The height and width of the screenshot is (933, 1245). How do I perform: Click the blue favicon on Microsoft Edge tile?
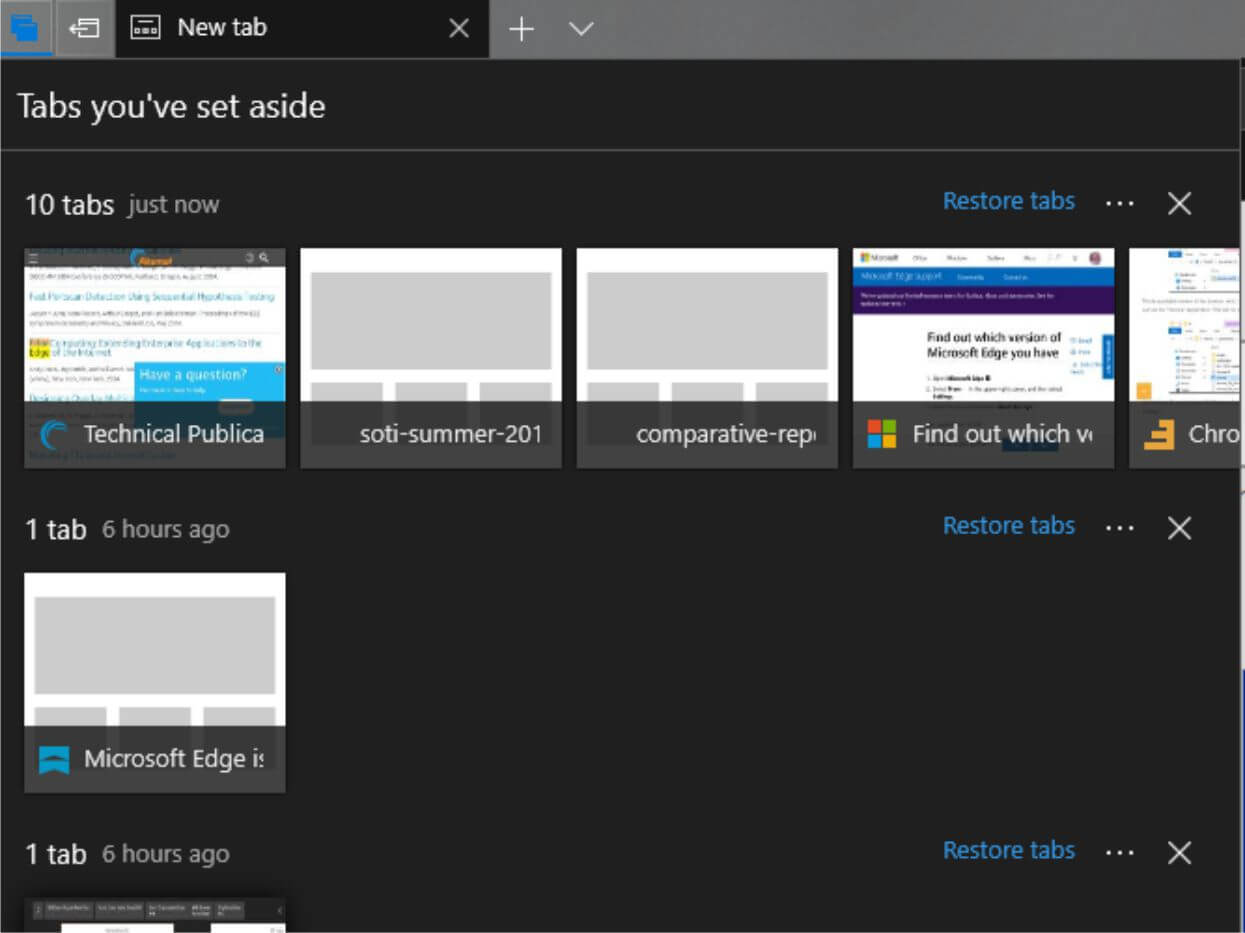54,759
